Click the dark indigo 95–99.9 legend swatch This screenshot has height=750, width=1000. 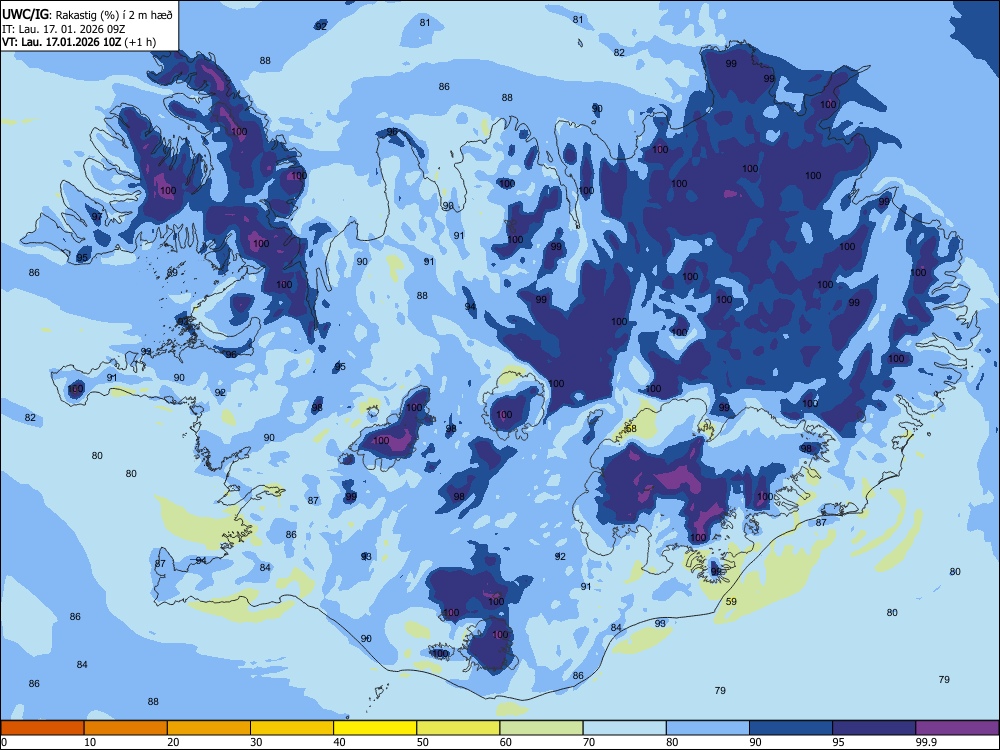coord(874,728)
